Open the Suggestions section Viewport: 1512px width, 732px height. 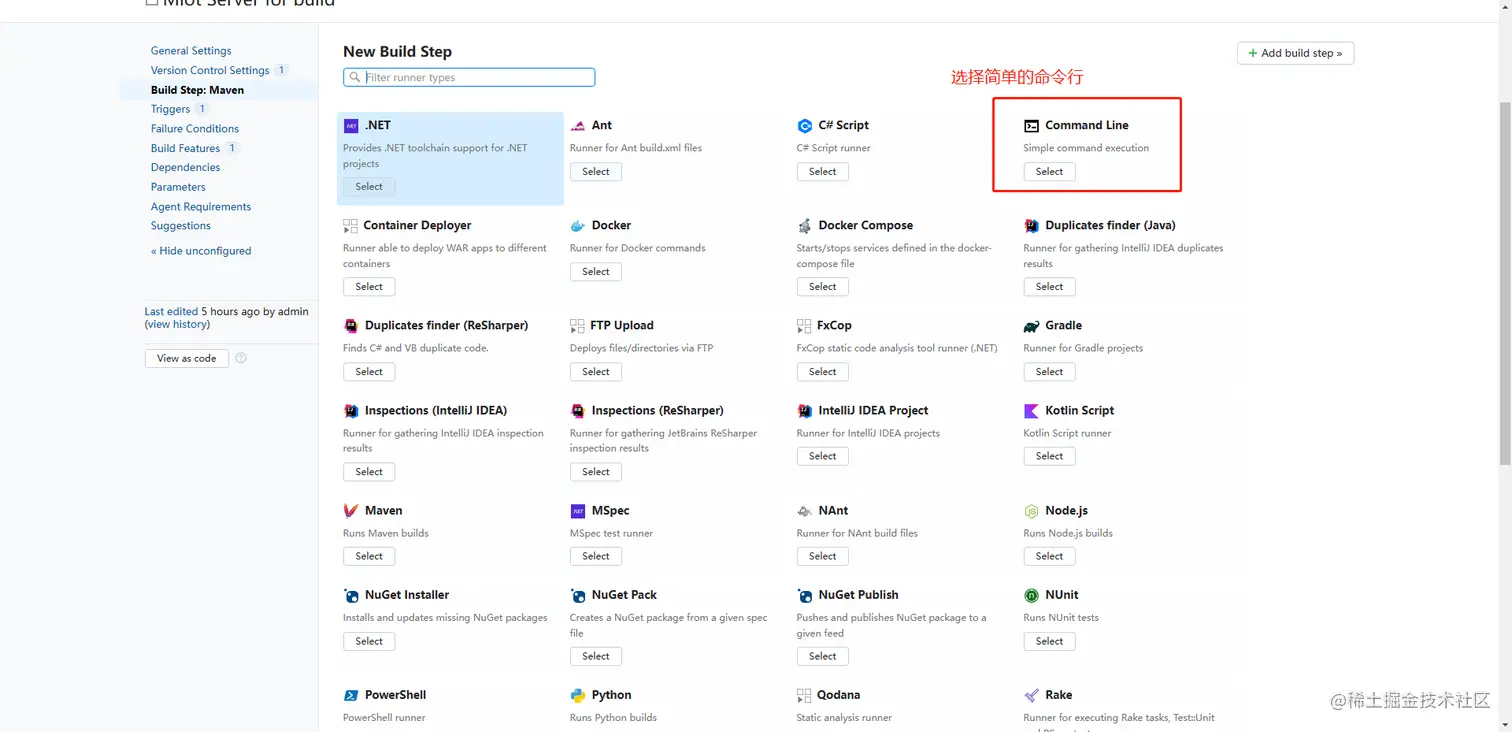click(x=181, y=226)
